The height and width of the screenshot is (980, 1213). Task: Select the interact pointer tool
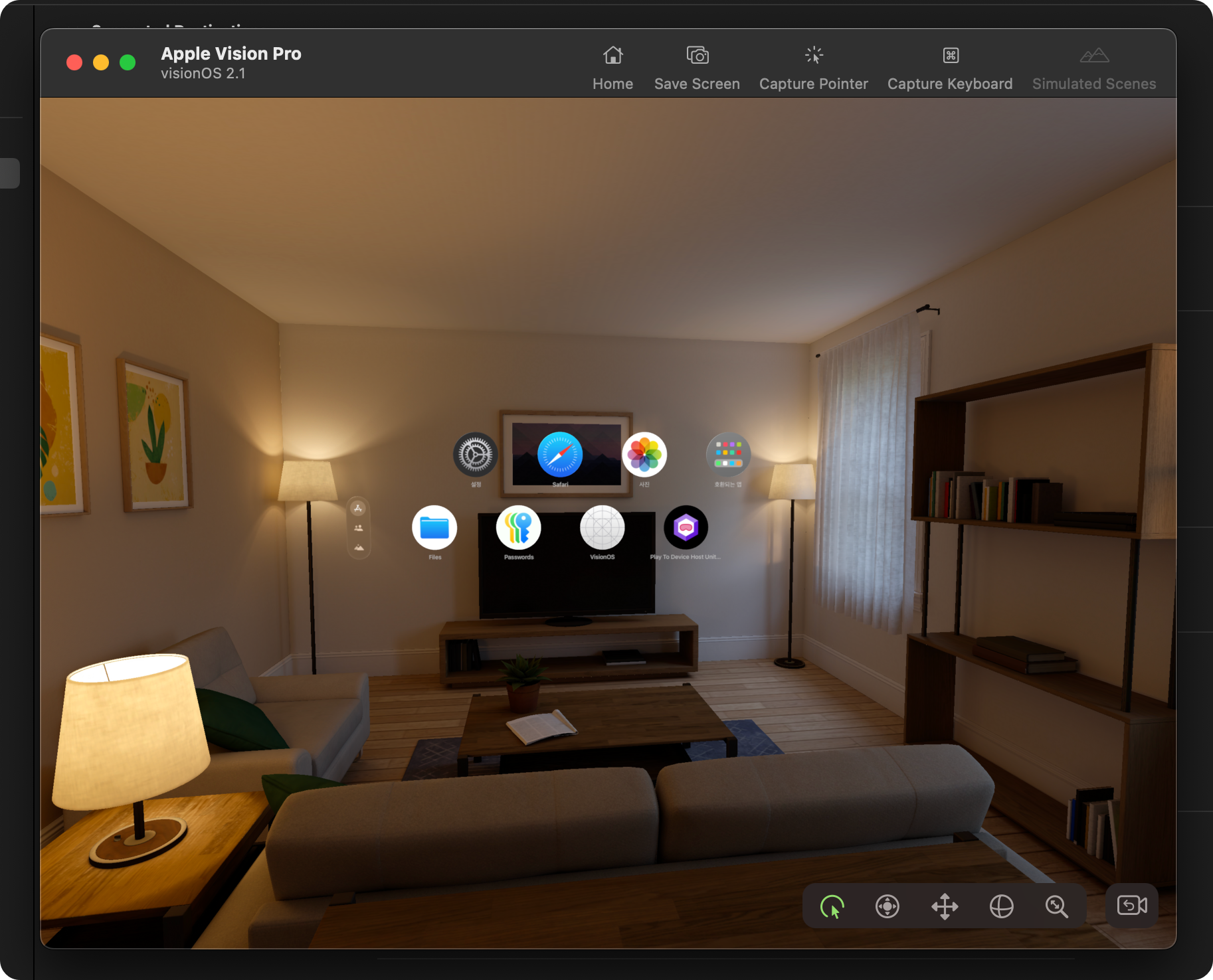(x=832, y=906)
